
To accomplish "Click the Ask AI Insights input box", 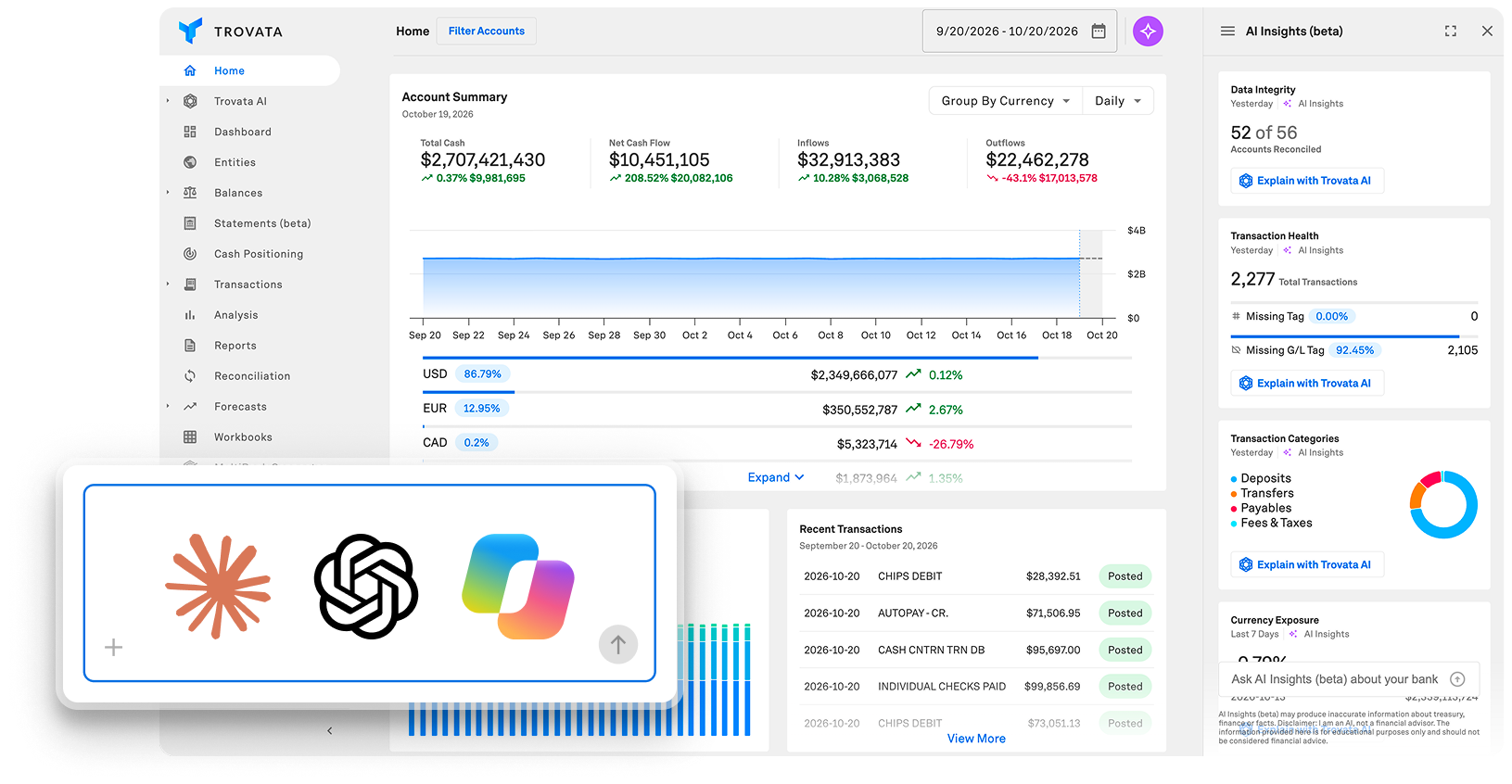I will click(x=1349, y=679).
